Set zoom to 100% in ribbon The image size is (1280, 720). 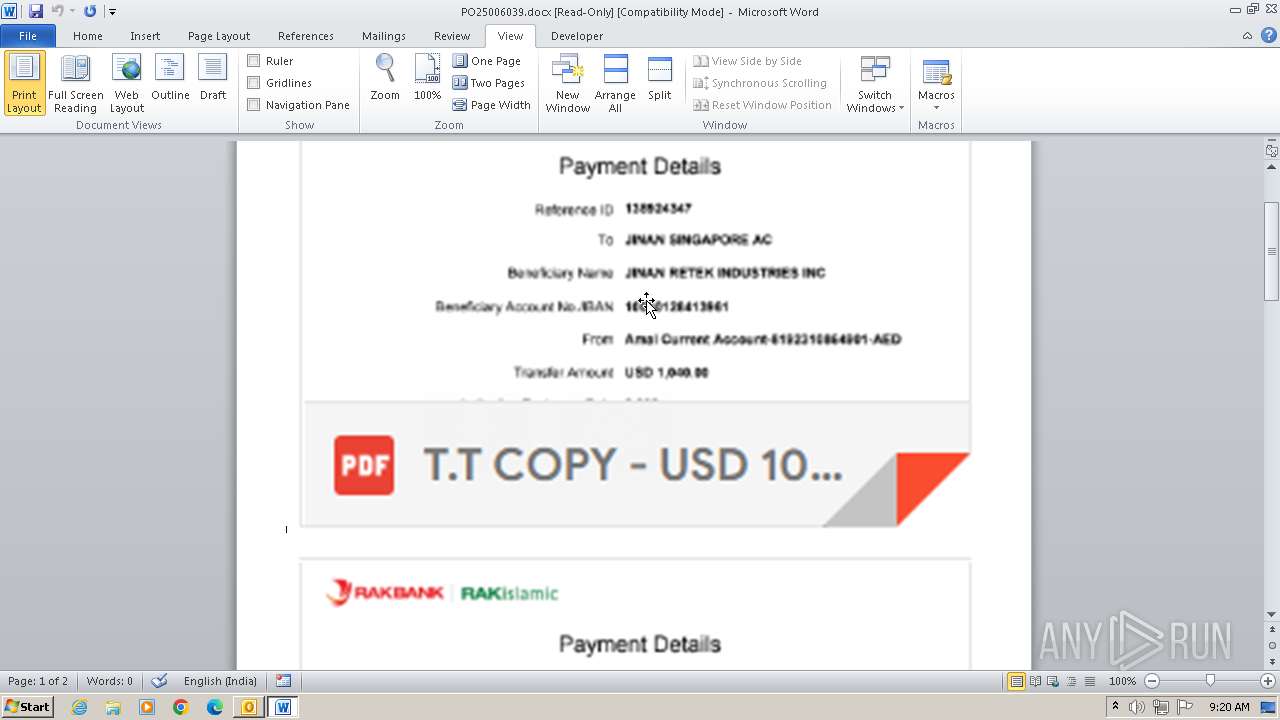pyautogui.click(x=427, y=78)
